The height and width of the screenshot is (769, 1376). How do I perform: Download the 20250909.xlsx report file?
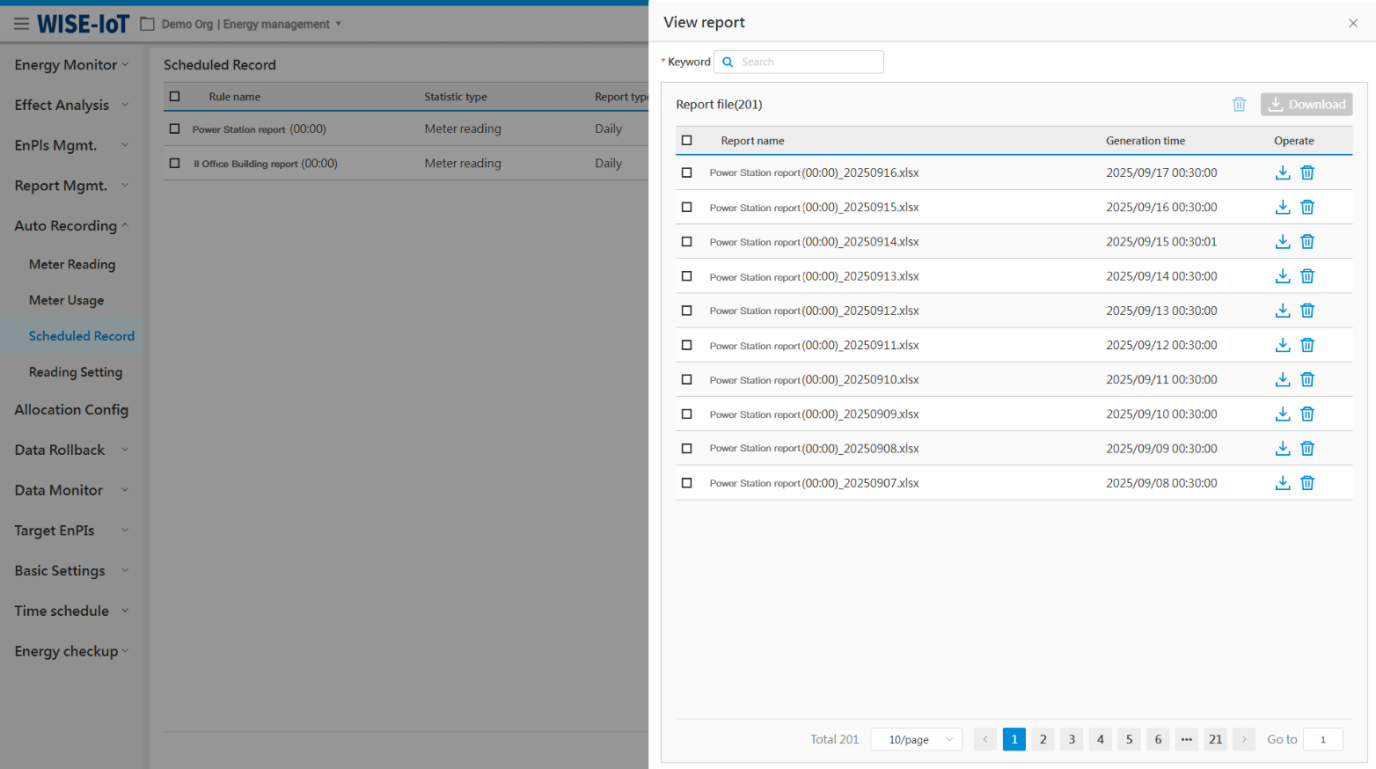1283,414
